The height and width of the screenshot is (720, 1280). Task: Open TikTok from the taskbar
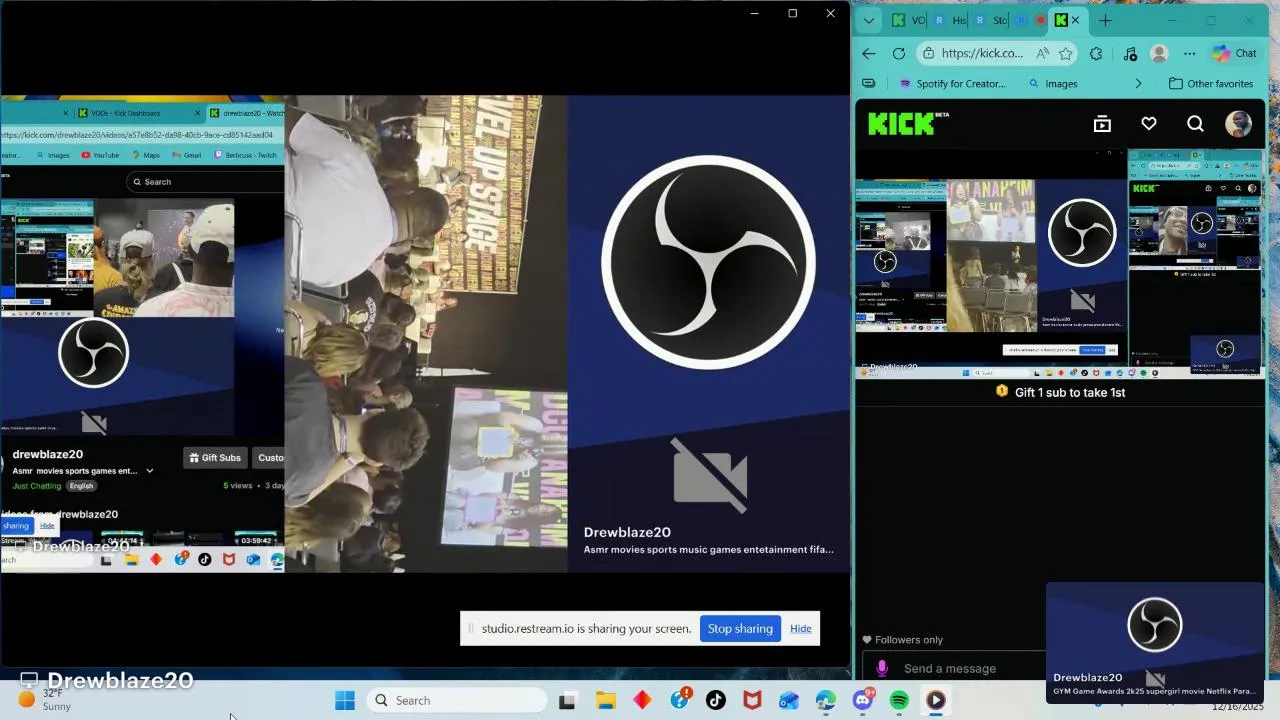[x=716, y=701]
